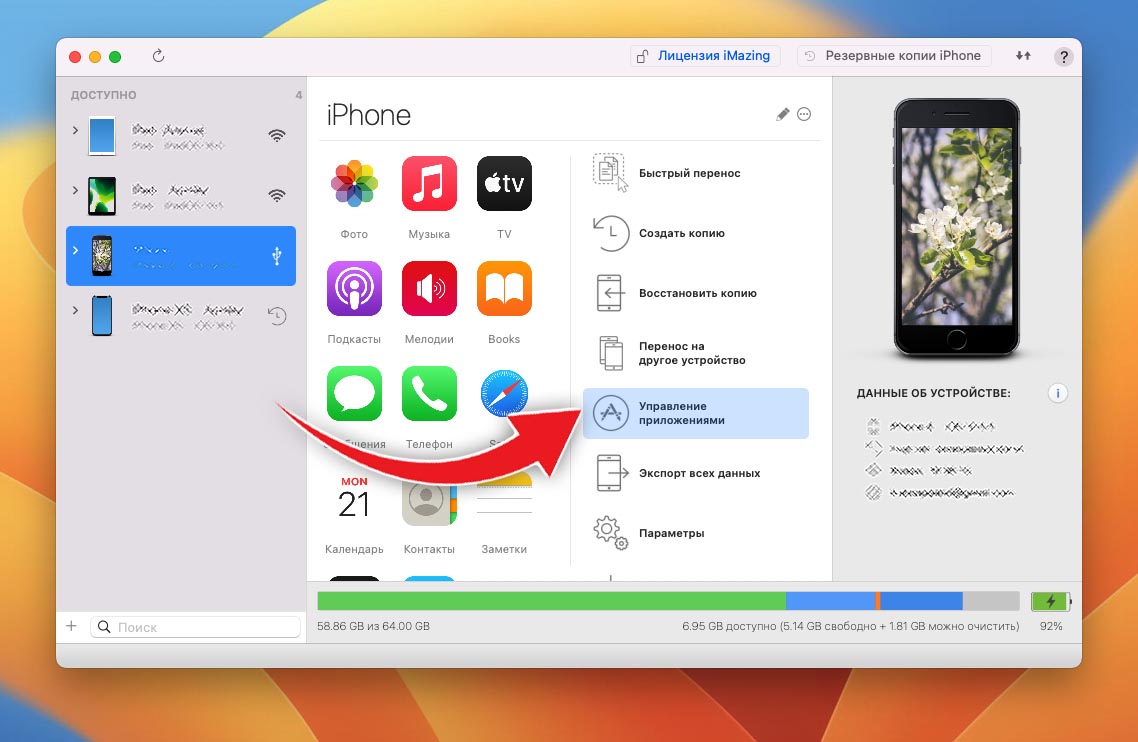Open the Books icon
This screenshot has width=1138, height=742.
[x=504, y=288]
